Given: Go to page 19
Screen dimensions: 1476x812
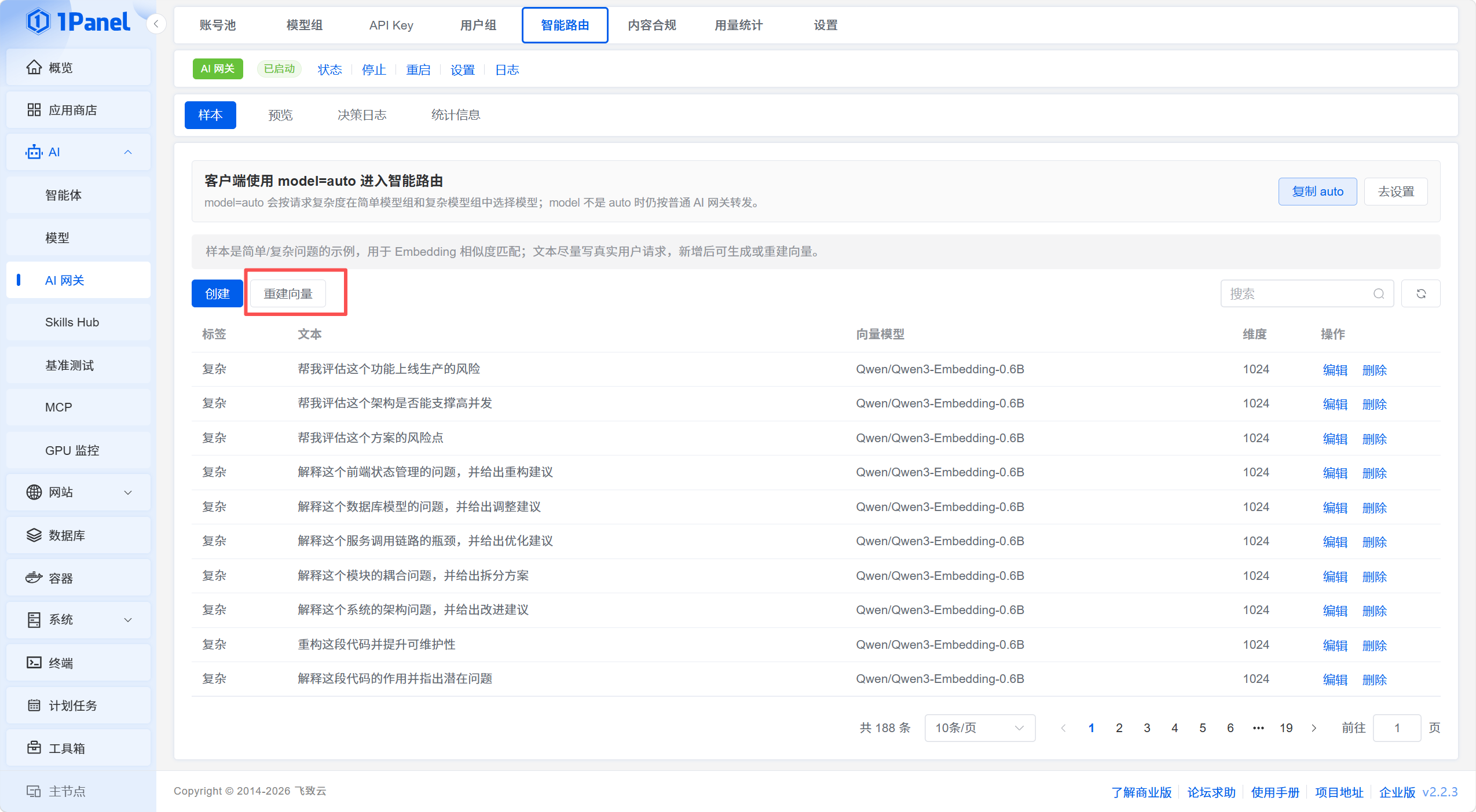Looking at the screenshot, I should coord(1286,728).
